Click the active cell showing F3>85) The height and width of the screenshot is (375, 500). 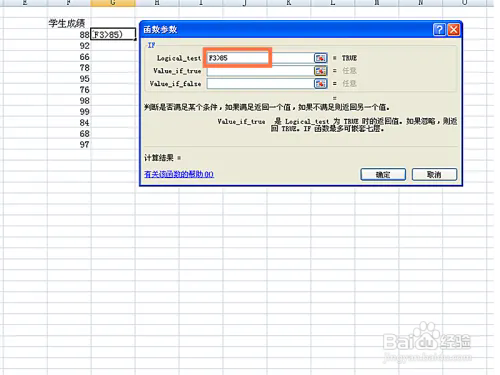(113, 35)
